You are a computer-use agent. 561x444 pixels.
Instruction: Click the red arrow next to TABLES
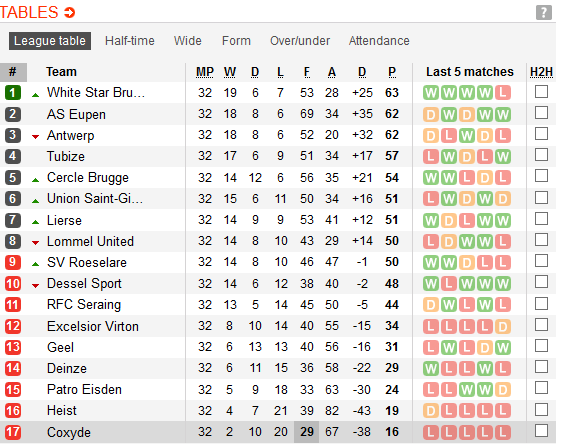69,13
